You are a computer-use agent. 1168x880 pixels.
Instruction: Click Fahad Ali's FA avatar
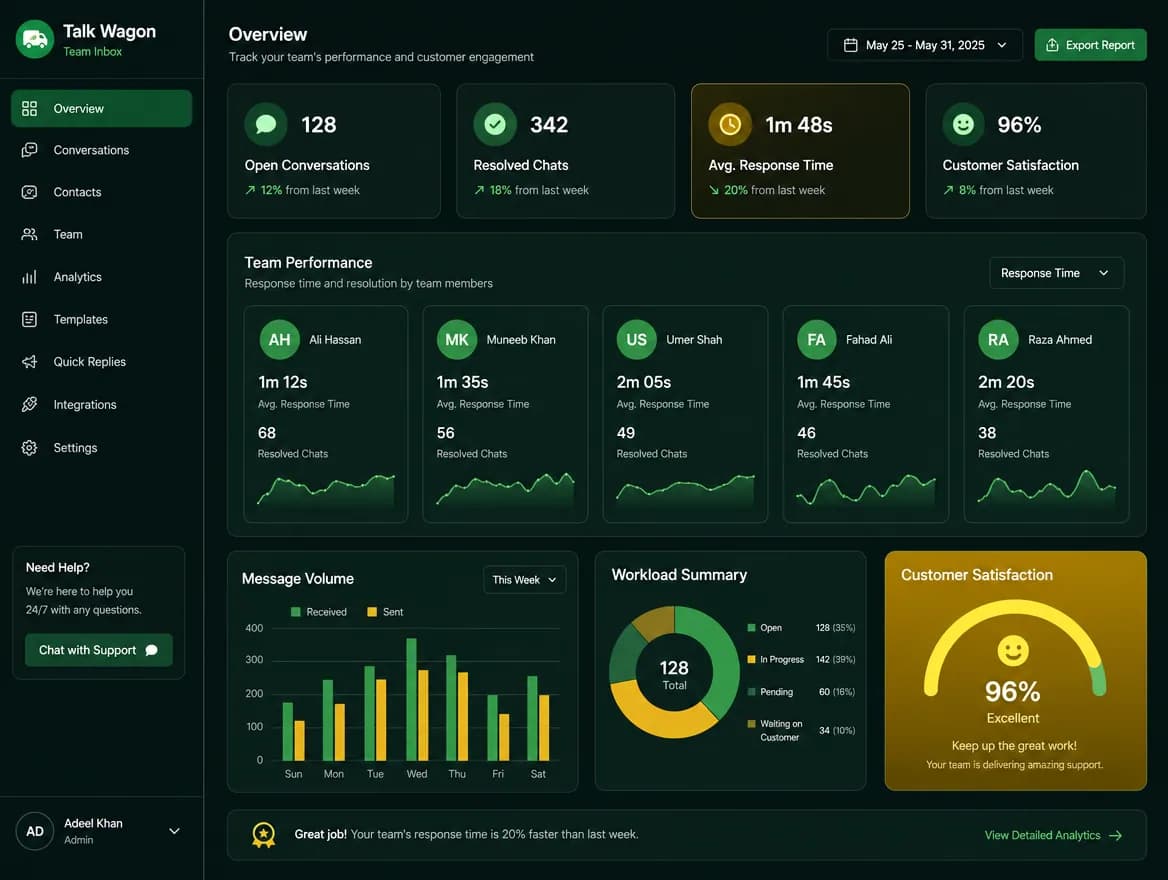tap(816, 340)
